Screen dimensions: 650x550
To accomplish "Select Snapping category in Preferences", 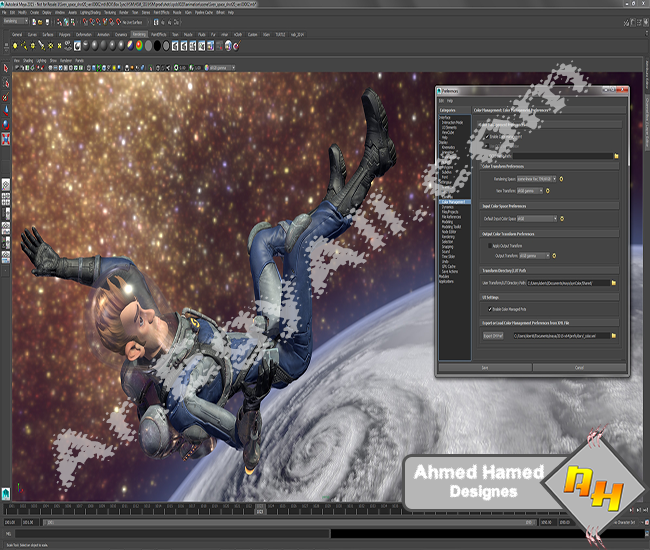I will click(x=447, y=247).
